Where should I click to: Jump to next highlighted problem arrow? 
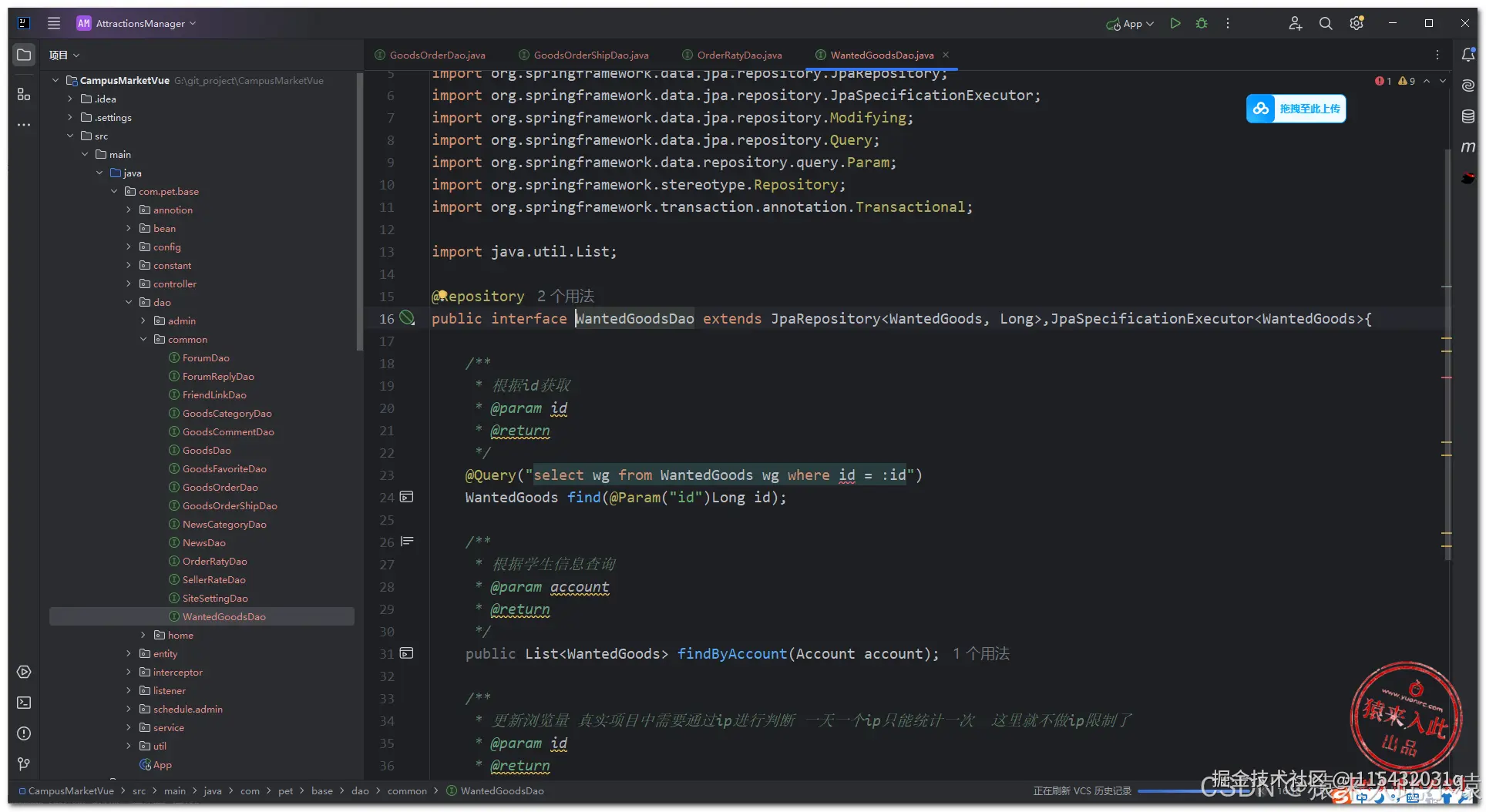tap(1443, 81)
